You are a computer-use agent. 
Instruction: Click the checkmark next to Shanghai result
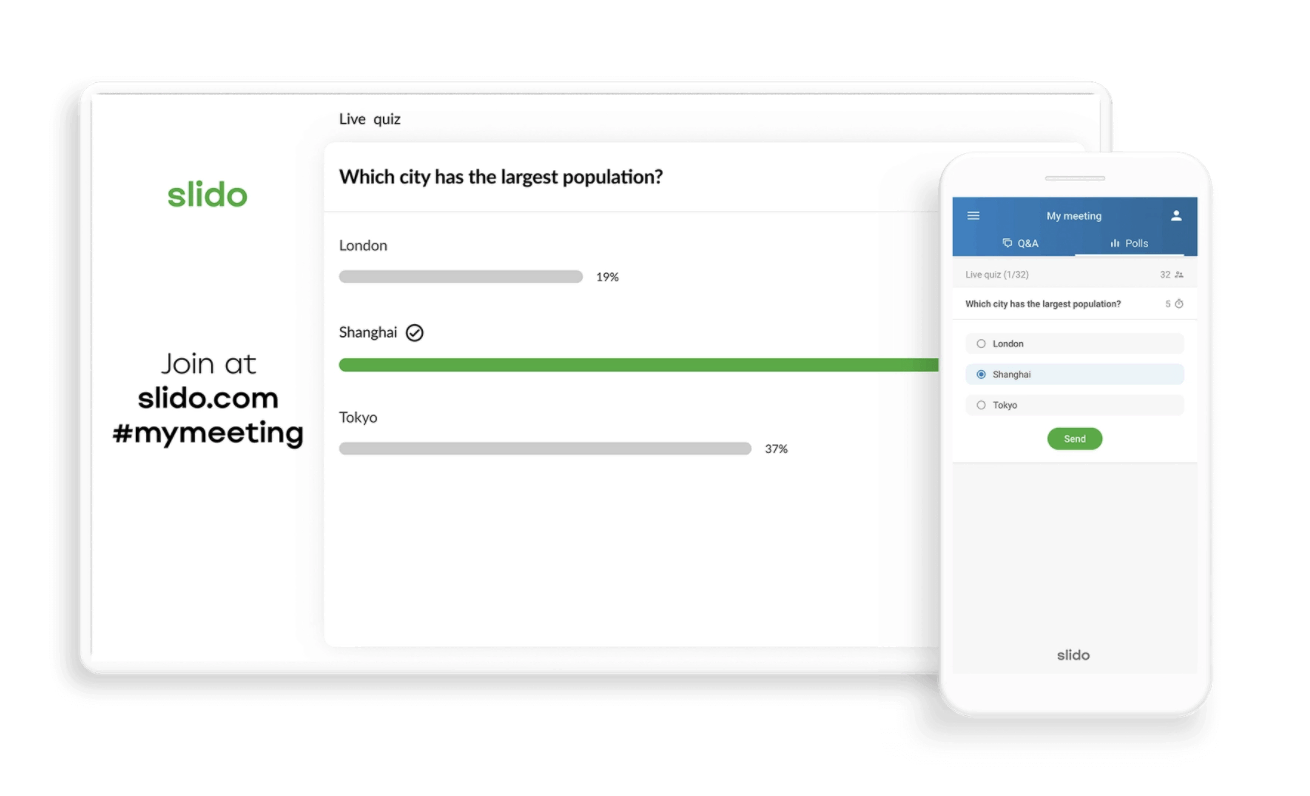pyautogui.click(x=414, y=332)
